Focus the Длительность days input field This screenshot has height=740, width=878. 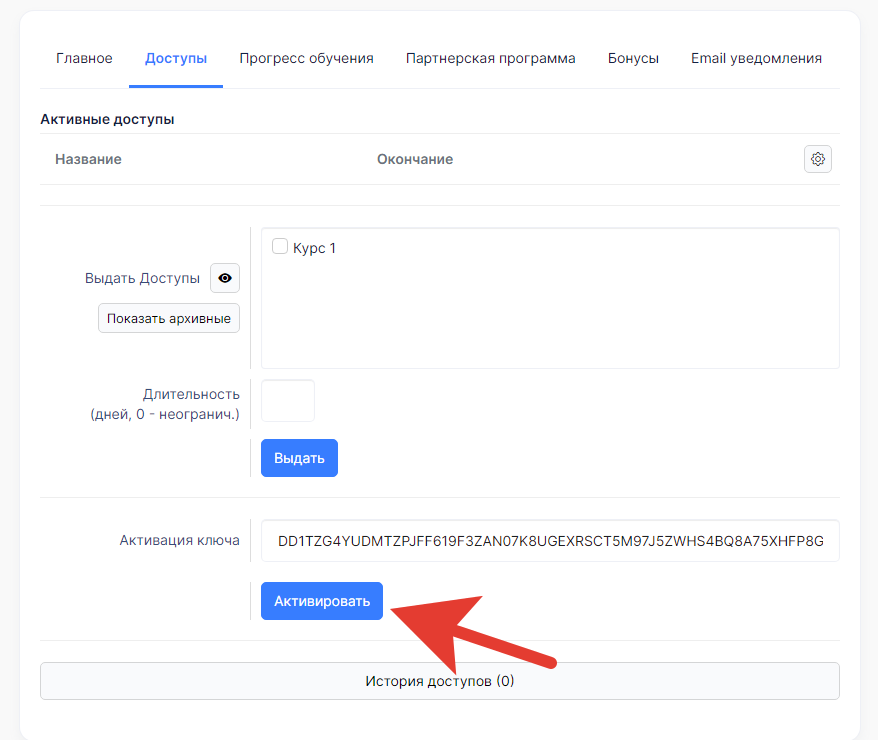(288, 401)
